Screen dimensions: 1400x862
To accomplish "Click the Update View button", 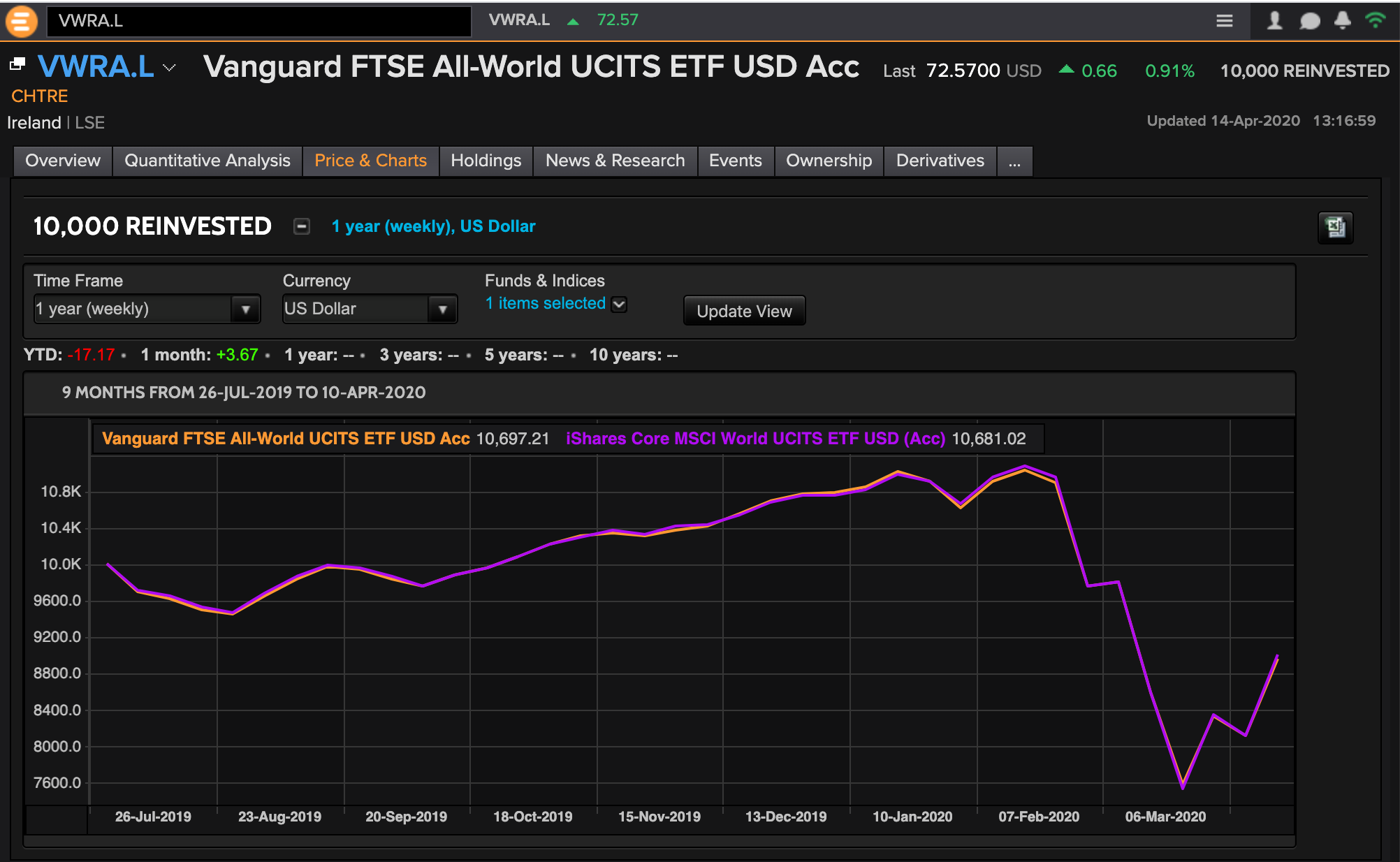I will 744,311.
